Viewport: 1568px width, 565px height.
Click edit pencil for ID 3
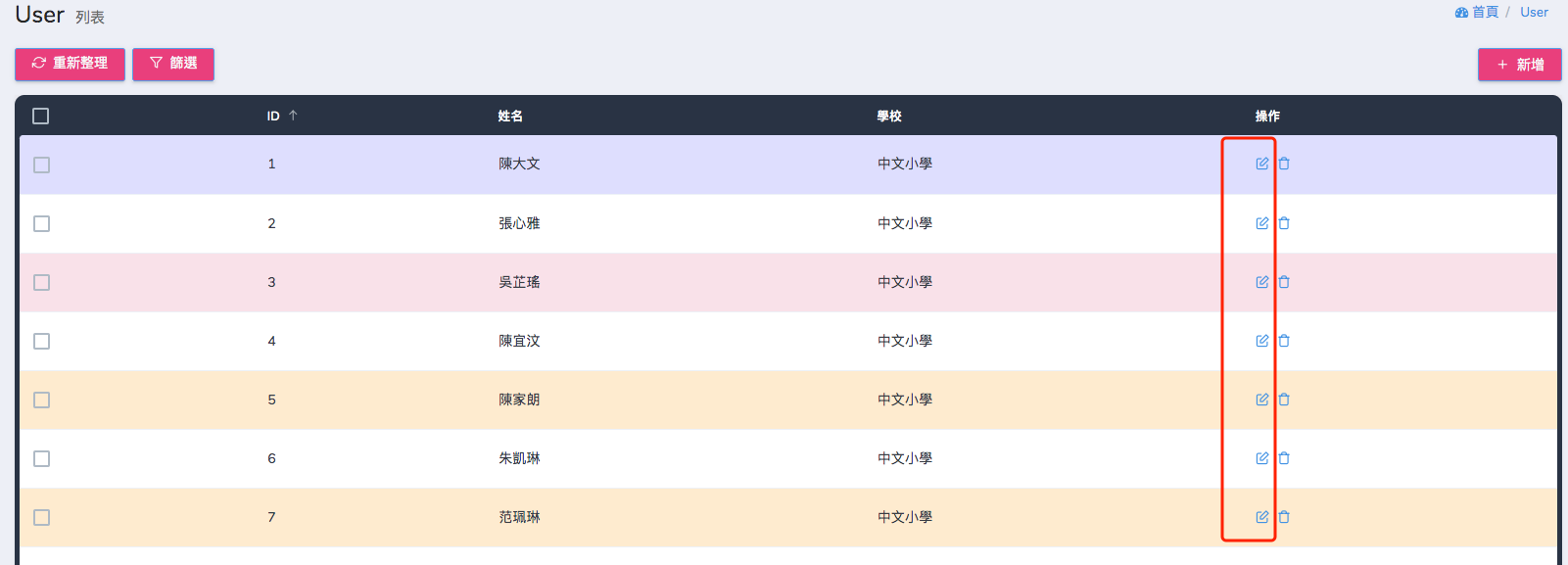(x=1262, y=282)
